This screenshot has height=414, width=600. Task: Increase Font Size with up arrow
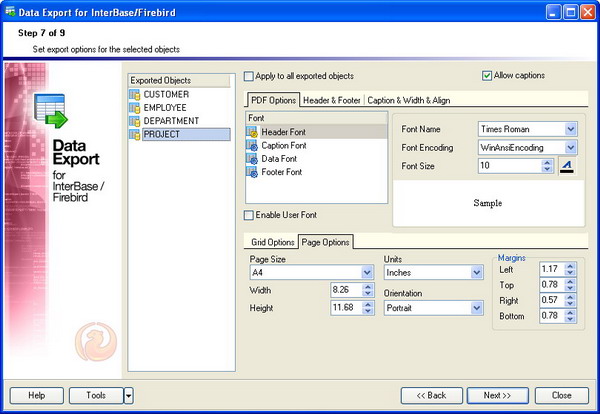(547, 162)
